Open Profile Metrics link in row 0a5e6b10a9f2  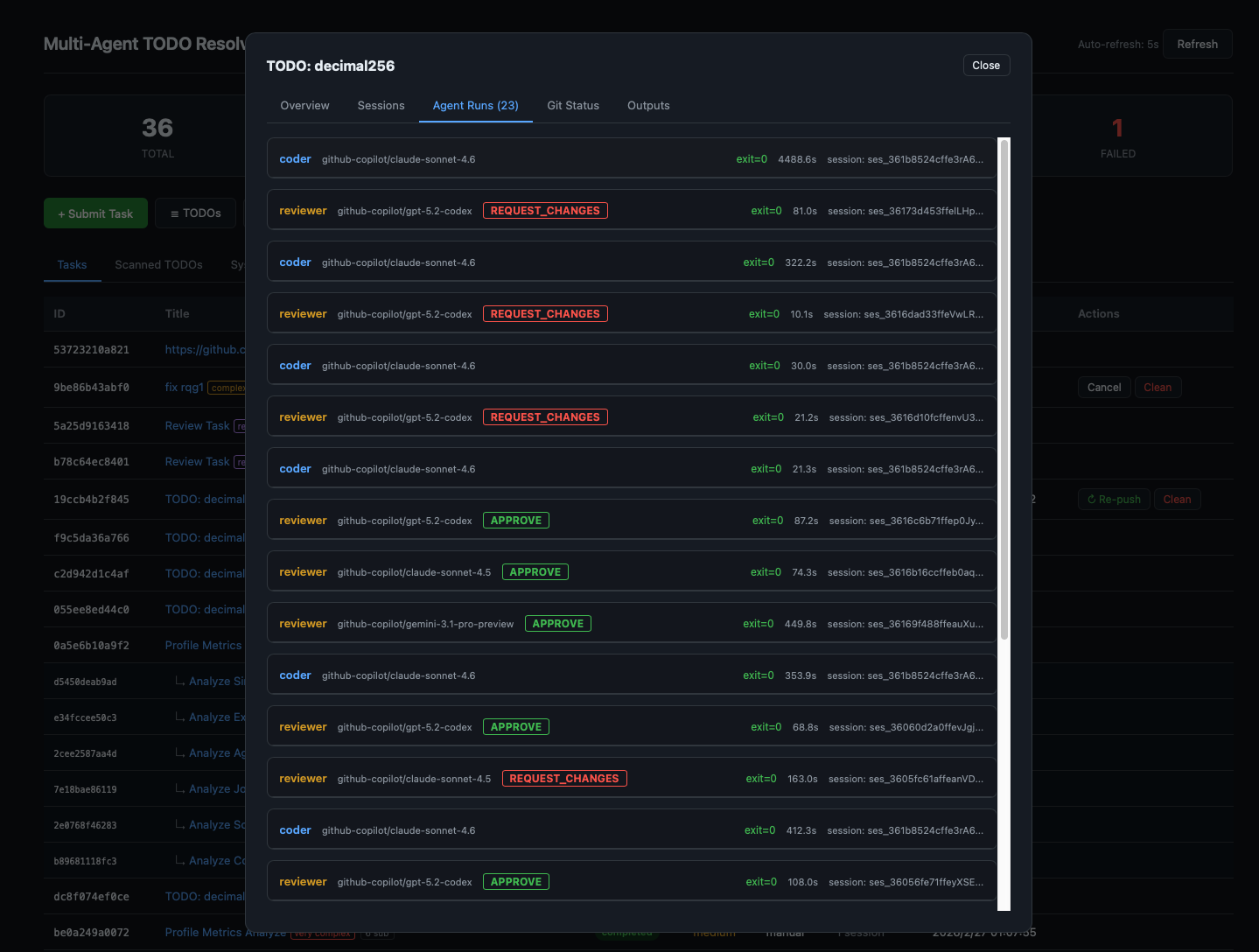(x=203, y=645)
